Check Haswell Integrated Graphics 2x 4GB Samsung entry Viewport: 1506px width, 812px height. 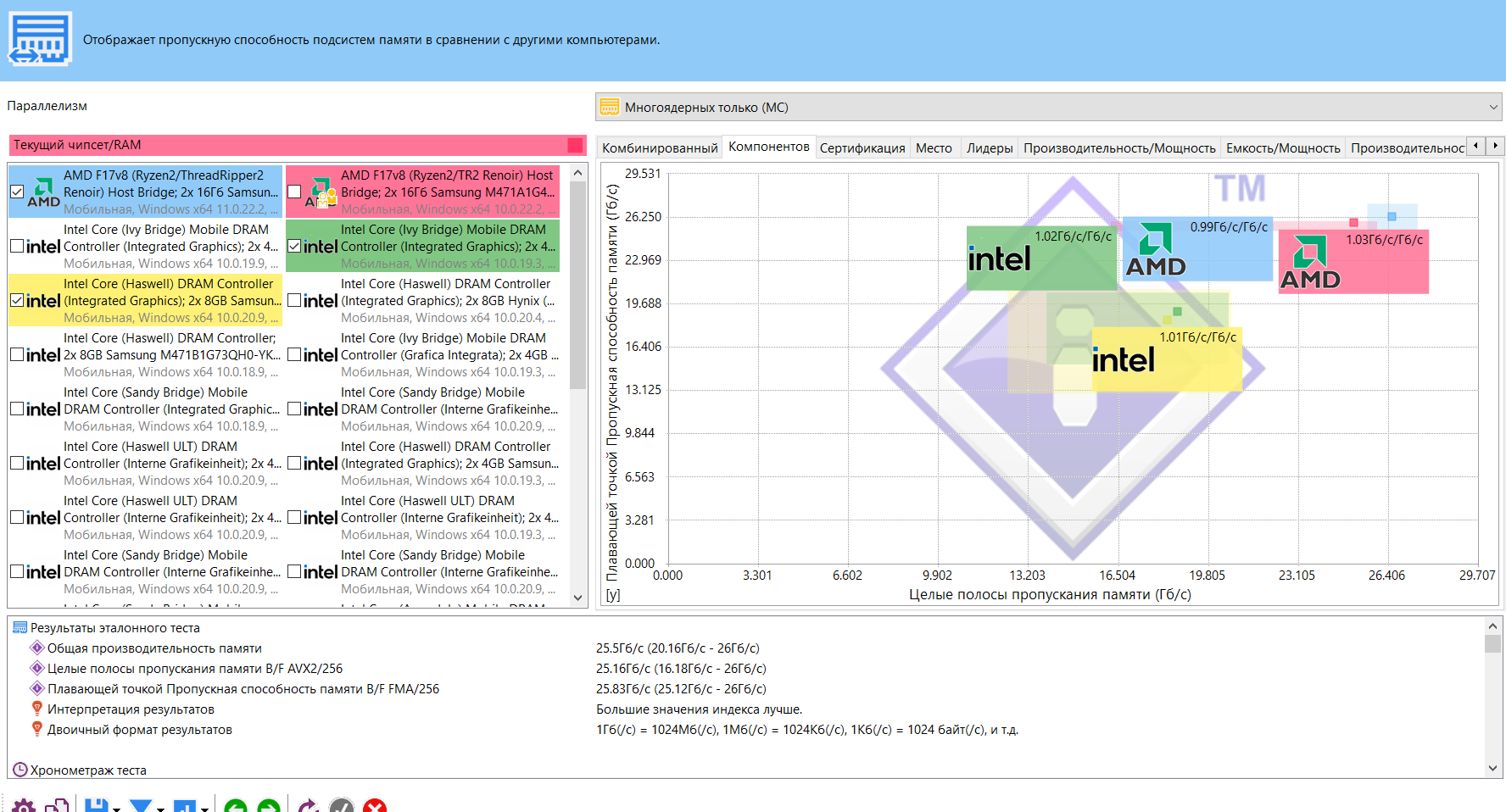point(294,463)
